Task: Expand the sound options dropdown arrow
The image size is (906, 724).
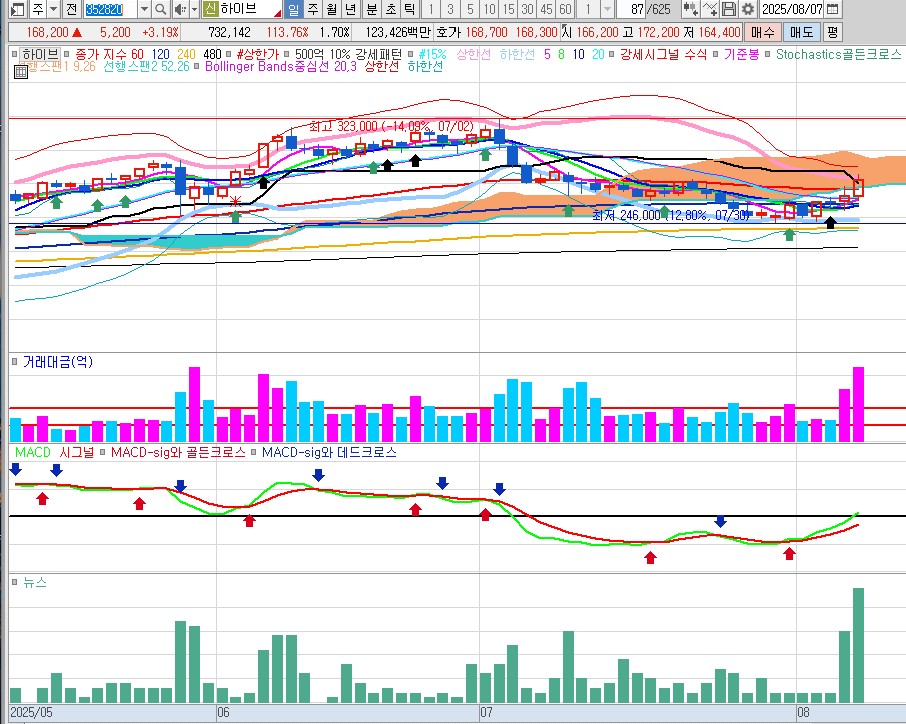Action: coord(194,9)
